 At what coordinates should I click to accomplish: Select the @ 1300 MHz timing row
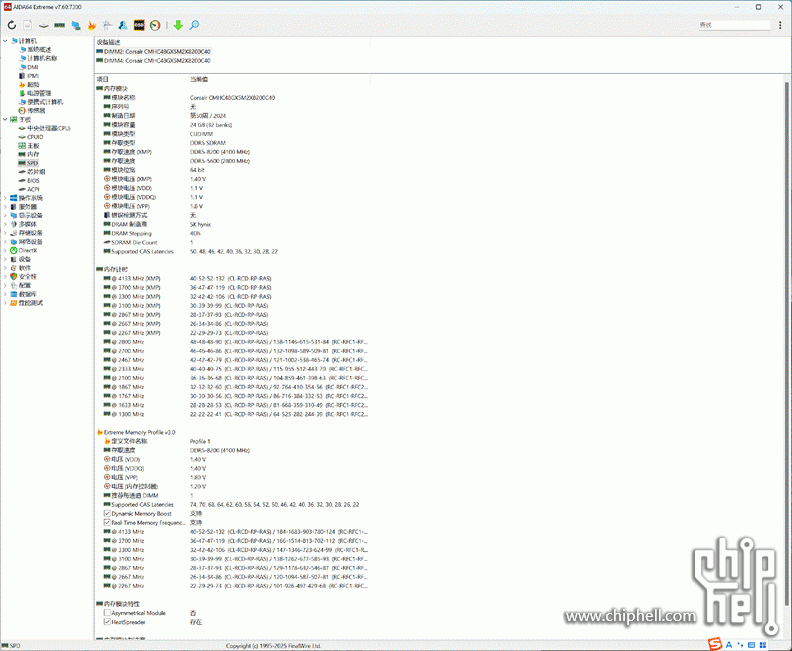click(232, 414)
